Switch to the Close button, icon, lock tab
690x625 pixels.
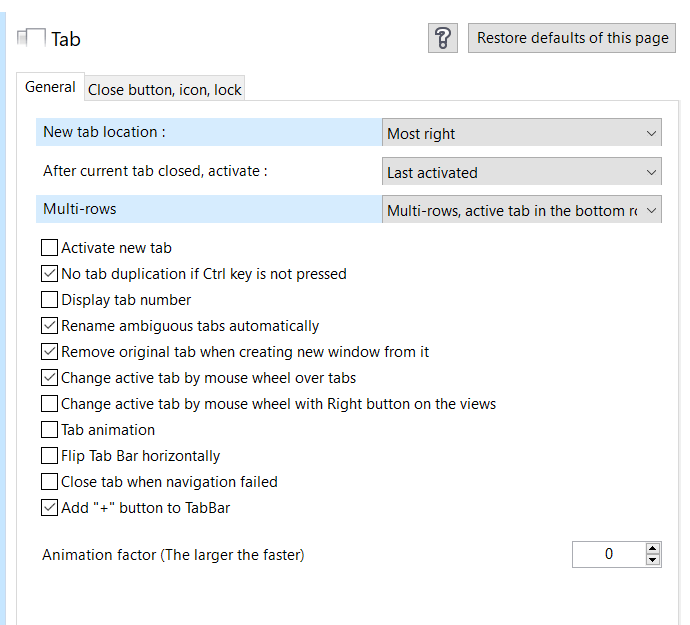tap(164, 89)
